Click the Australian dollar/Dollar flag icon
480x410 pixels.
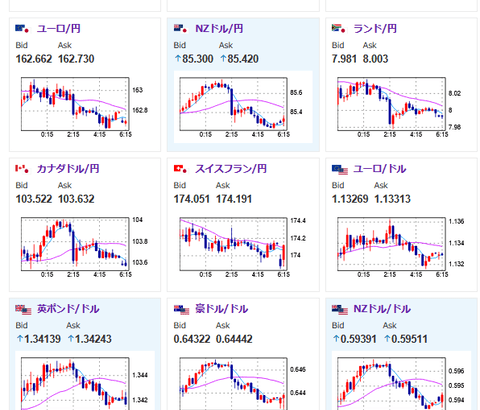point(182,310)
